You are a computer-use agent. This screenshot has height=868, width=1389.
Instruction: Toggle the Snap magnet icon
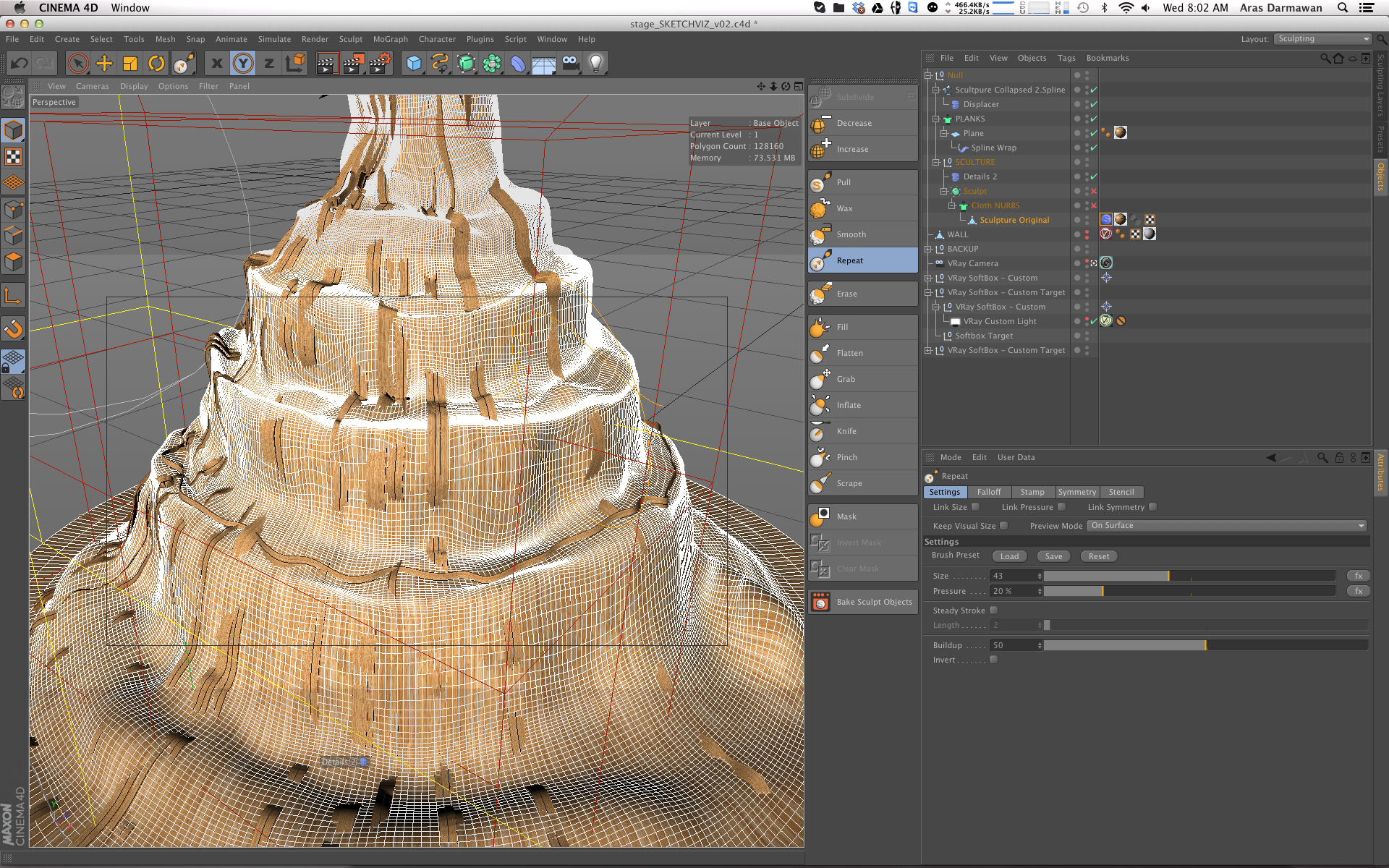[13, 329]
